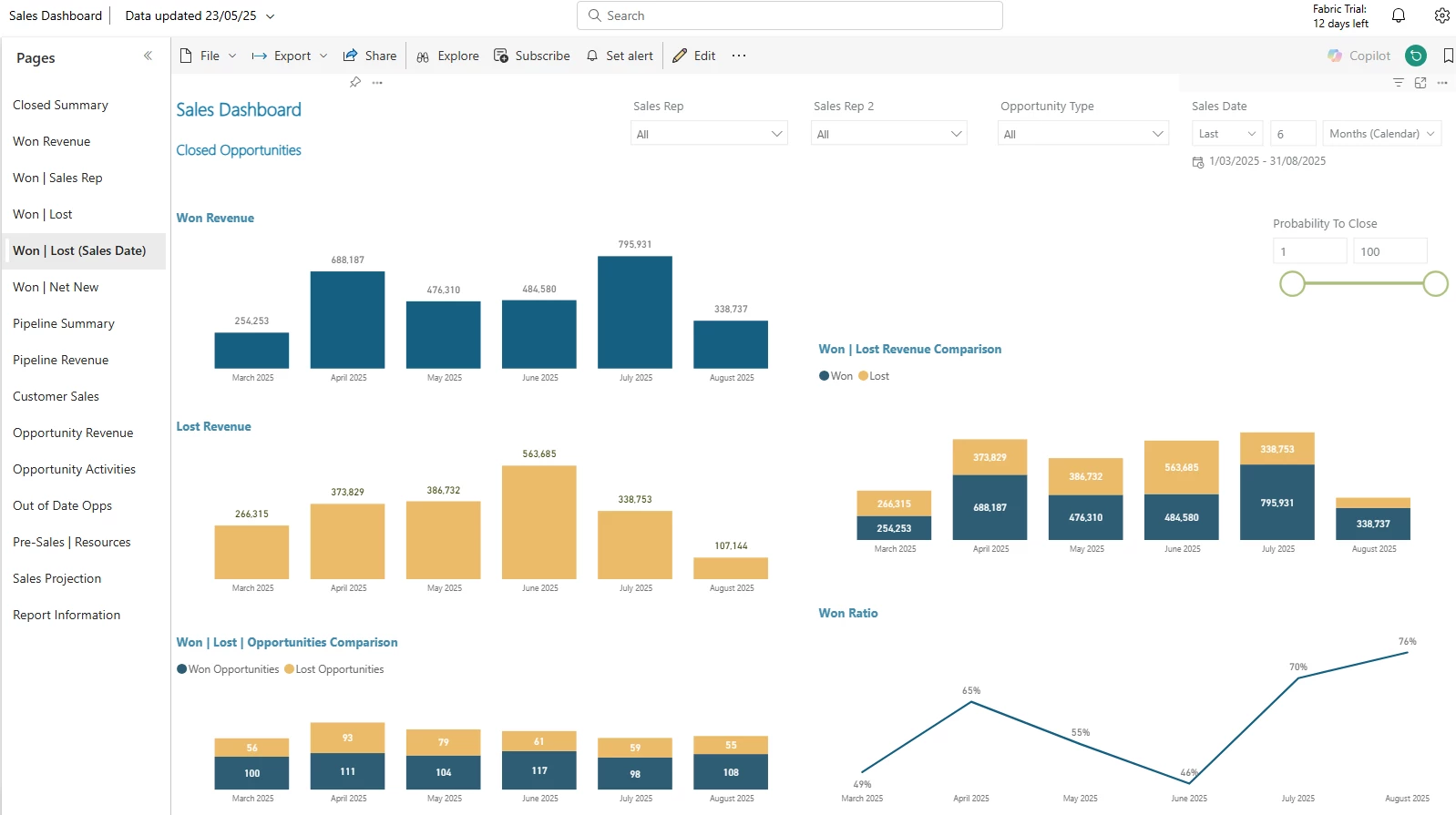Open the Report Information page
Image resolution: width=1456 pixels, height=815 pixels.
tap(84, 615)
